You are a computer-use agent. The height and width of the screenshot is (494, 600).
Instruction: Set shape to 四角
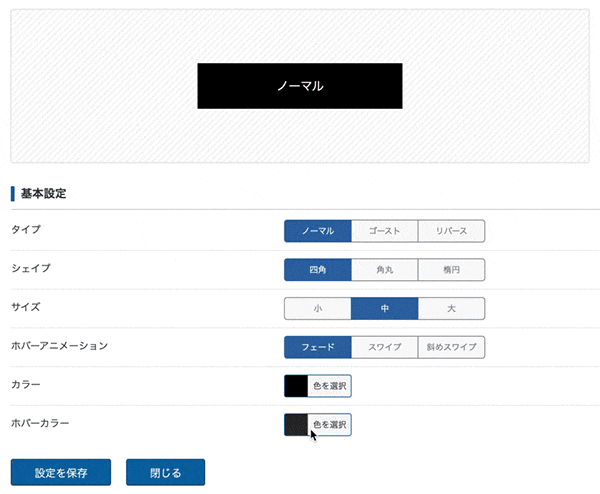pyautogui.click(x=318, y=270)
